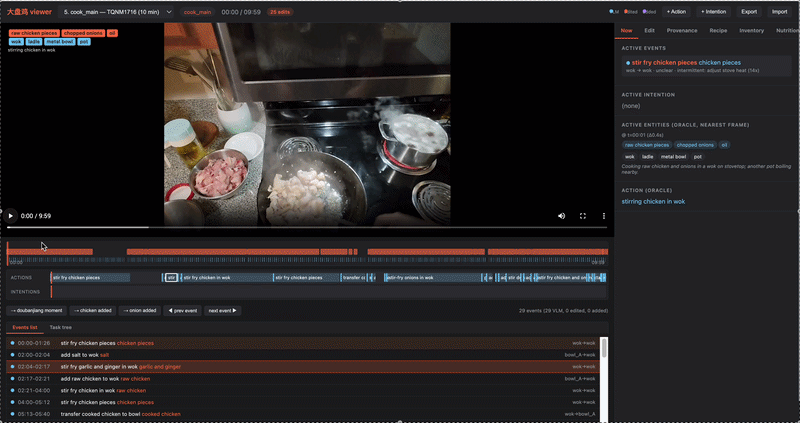Click the 'chopped onions' chip under Active Entities
800x423 pixels.
[695, 145]
